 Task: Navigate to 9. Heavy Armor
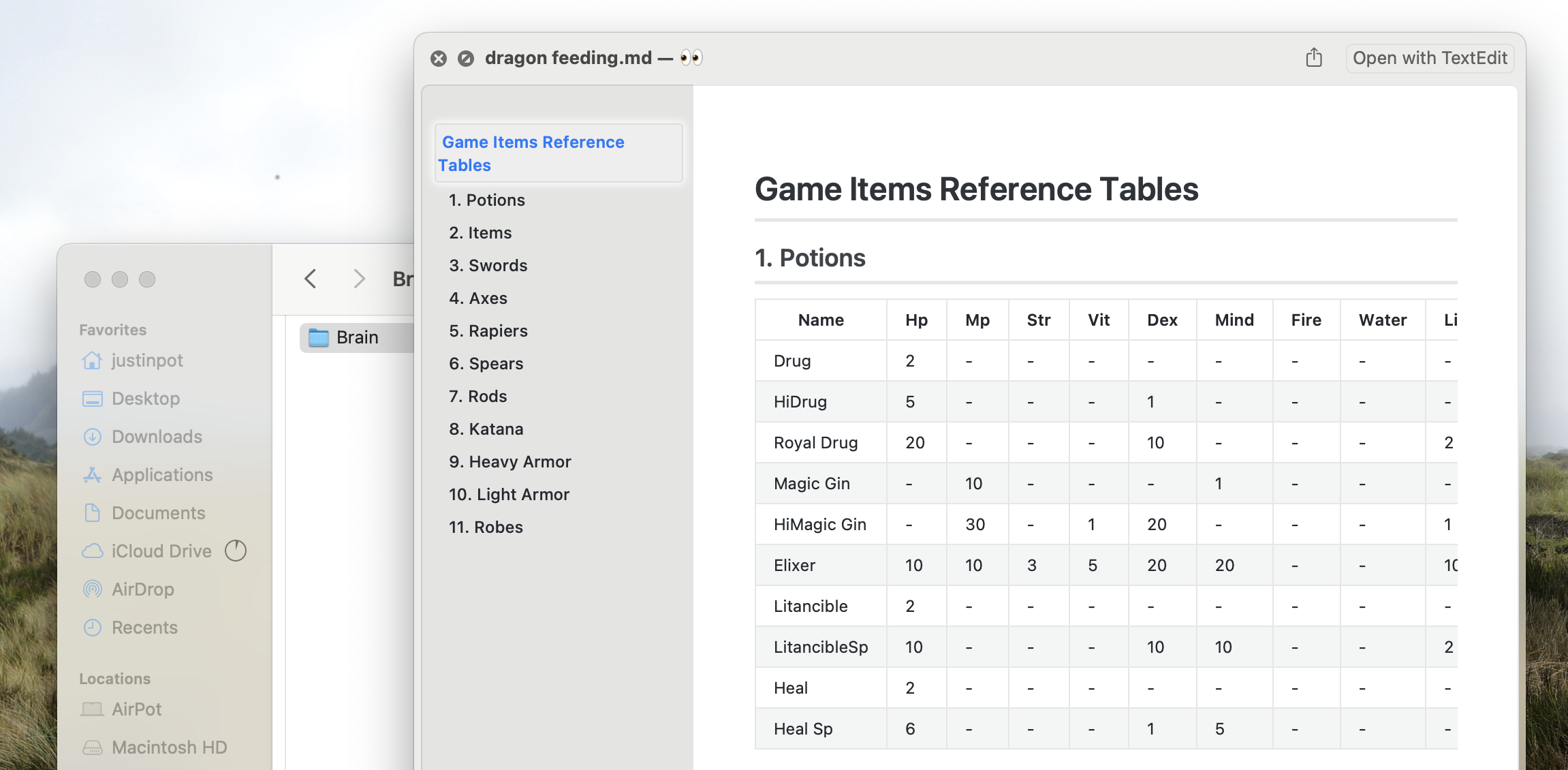point(509,462)
